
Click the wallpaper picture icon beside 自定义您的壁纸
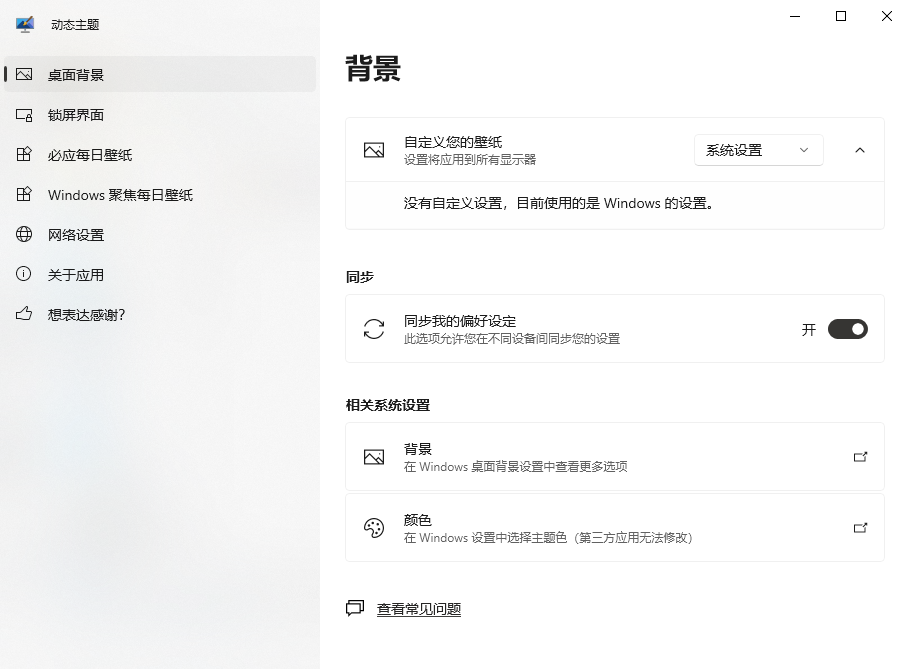374,150
